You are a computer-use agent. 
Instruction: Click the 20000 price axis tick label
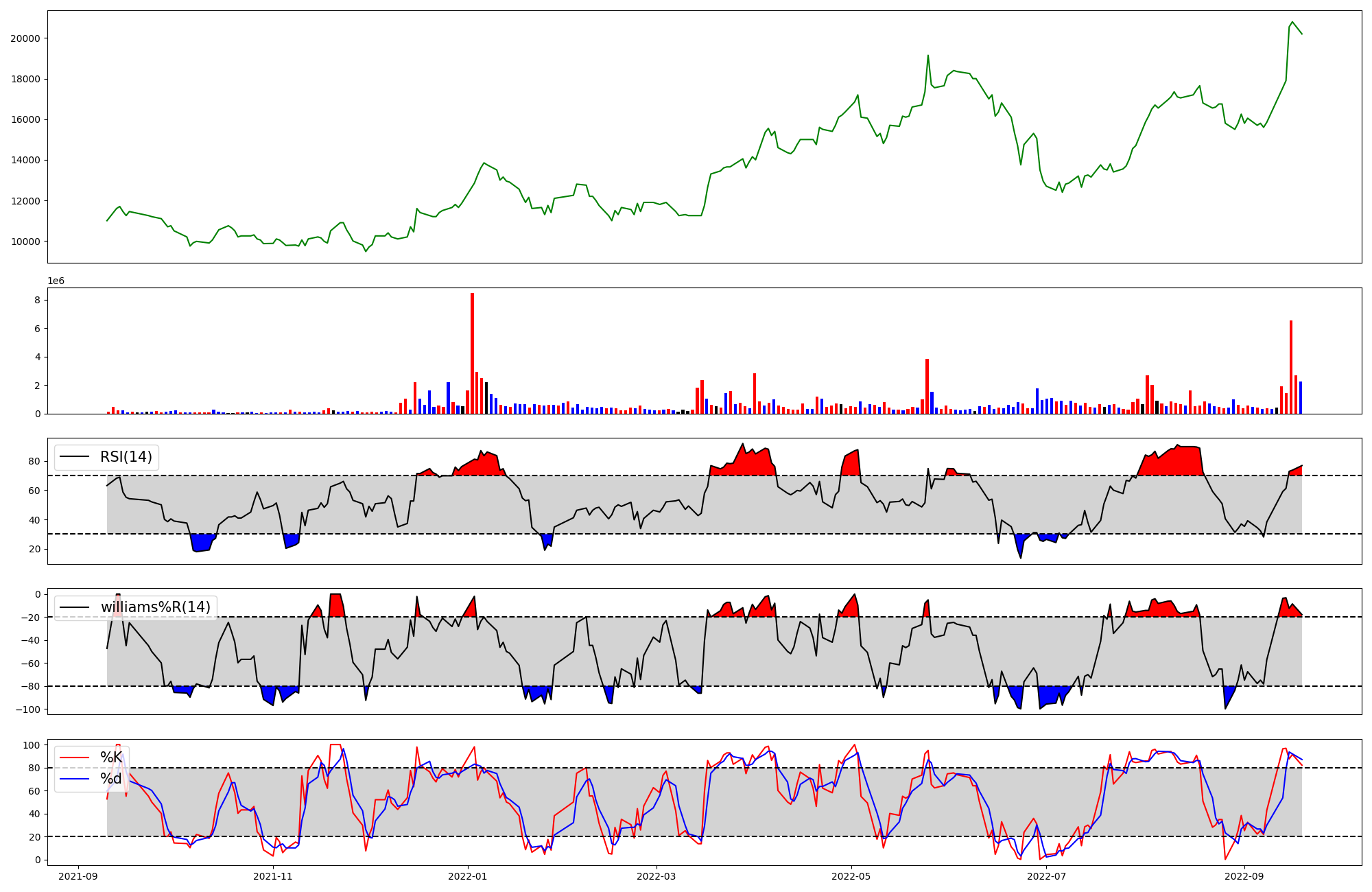25,38
